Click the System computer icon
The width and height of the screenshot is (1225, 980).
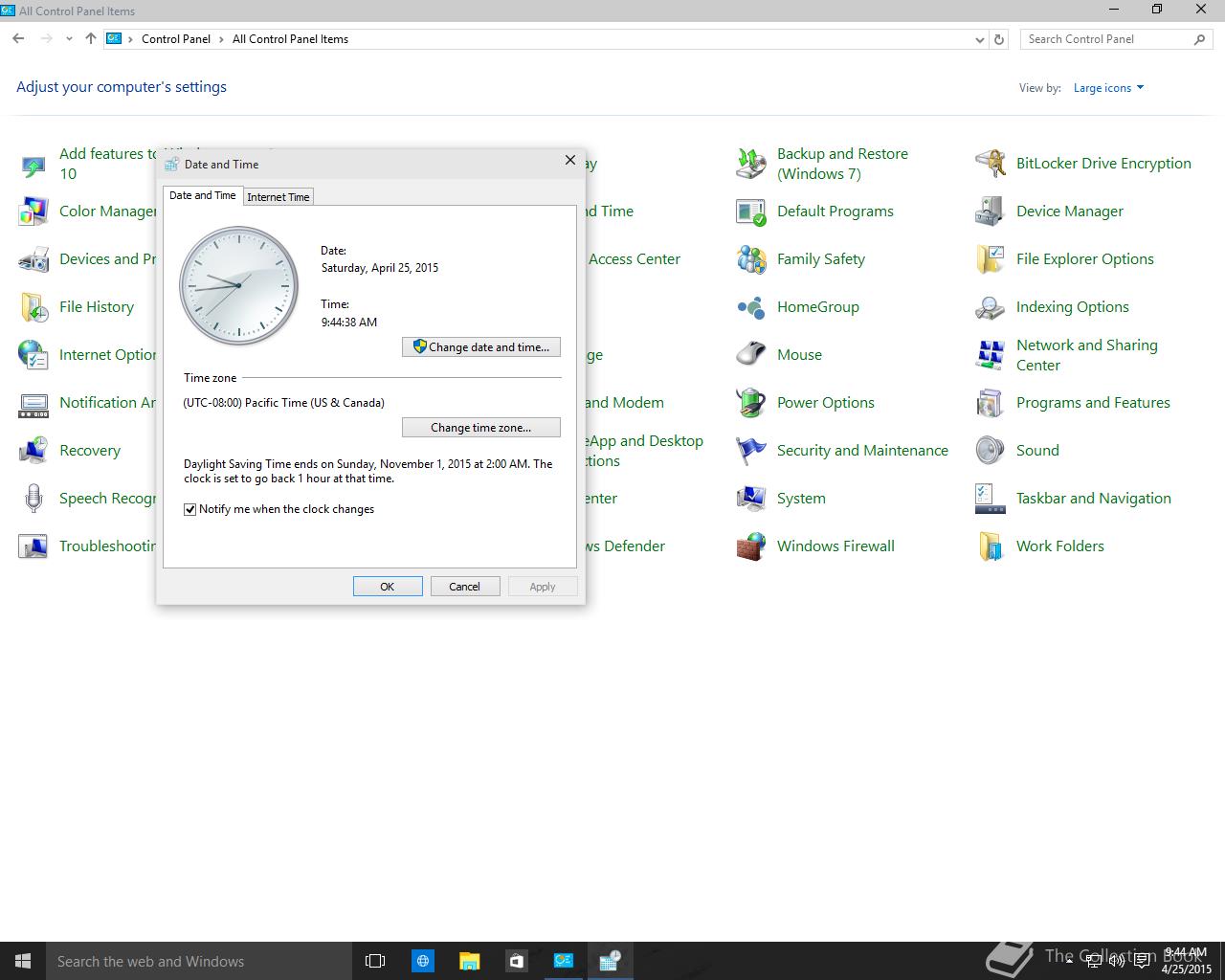pos(751,499)
